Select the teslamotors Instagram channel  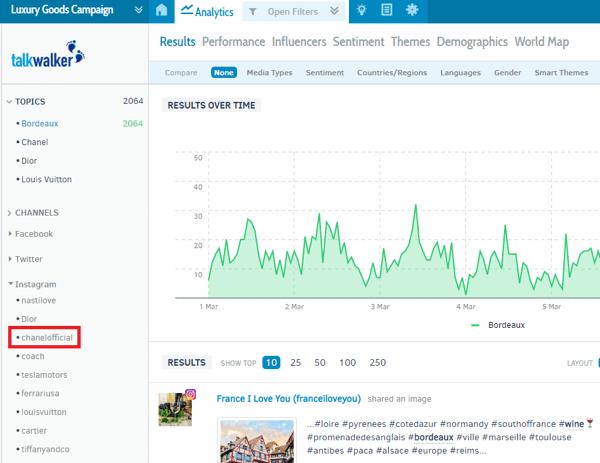[x=44, y=375]
